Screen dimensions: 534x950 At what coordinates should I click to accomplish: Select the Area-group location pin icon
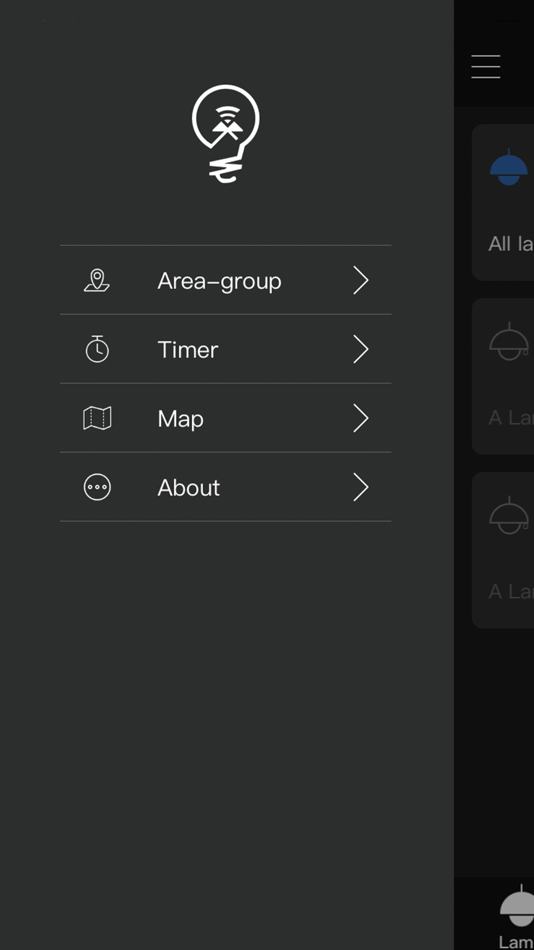97,281
